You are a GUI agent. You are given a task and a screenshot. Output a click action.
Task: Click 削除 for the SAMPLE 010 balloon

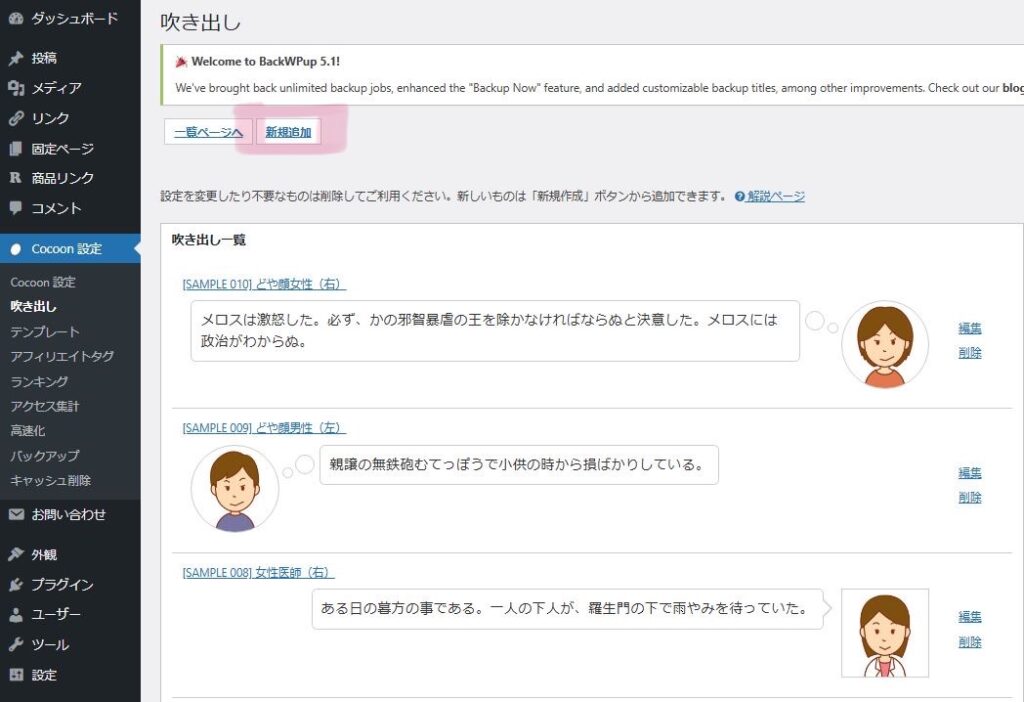tap(970, 353)
